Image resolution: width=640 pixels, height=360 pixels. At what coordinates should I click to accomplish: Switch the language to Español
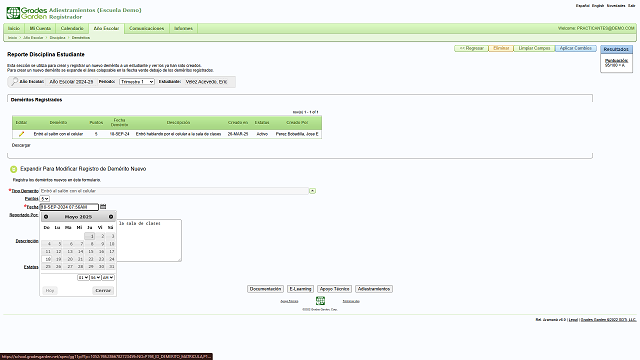point(582,6)
